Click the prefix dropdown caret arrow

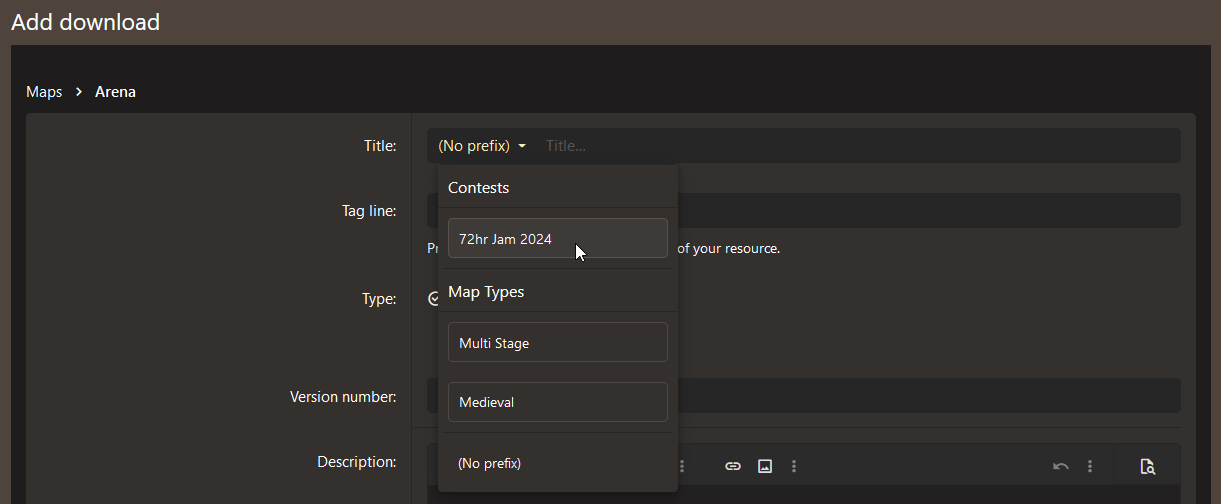(x=522, y=147)
